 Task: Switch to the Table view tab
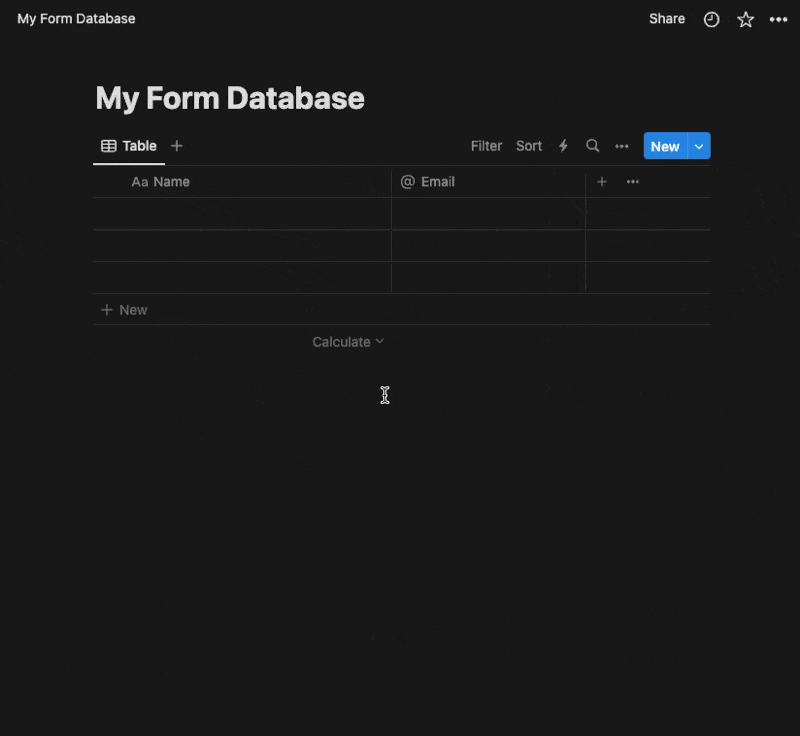click(x=139, y=146)
